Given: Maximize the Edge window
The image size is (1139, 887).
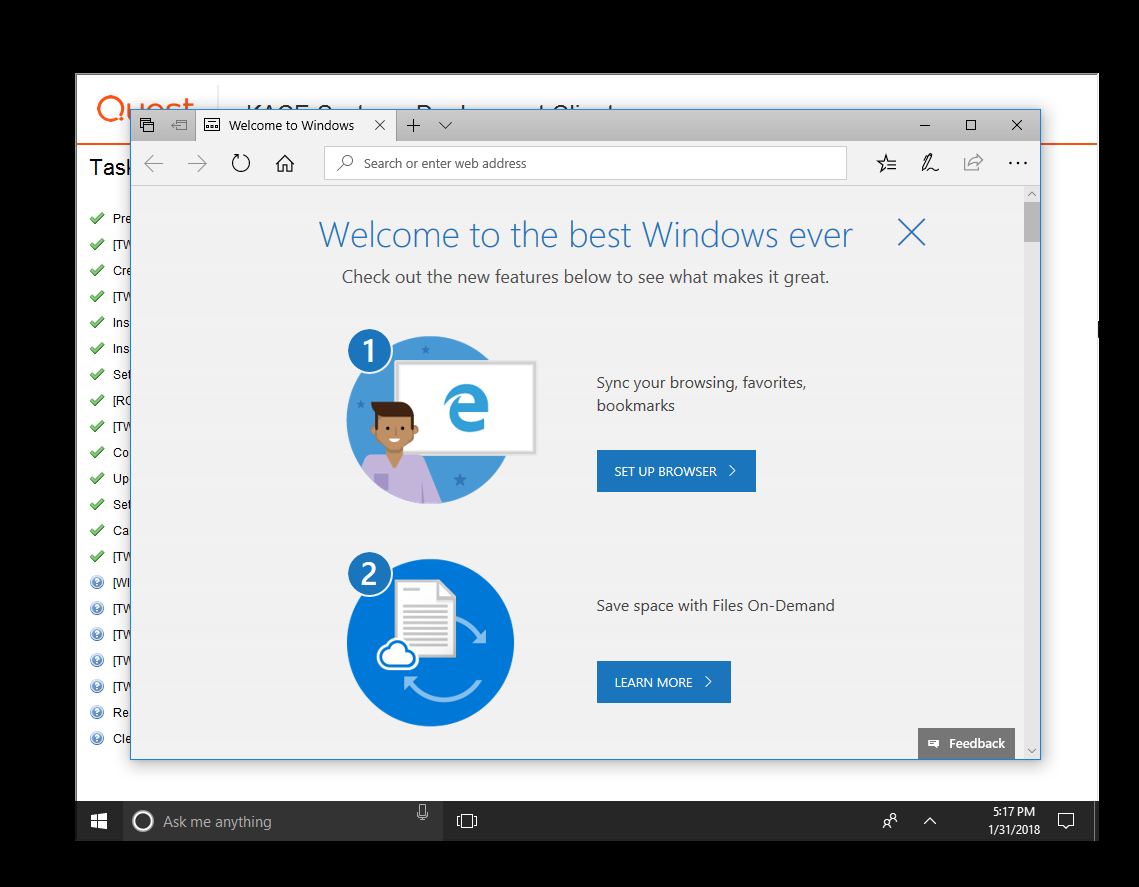Looking at the screenshot, I should pos(970,125).
